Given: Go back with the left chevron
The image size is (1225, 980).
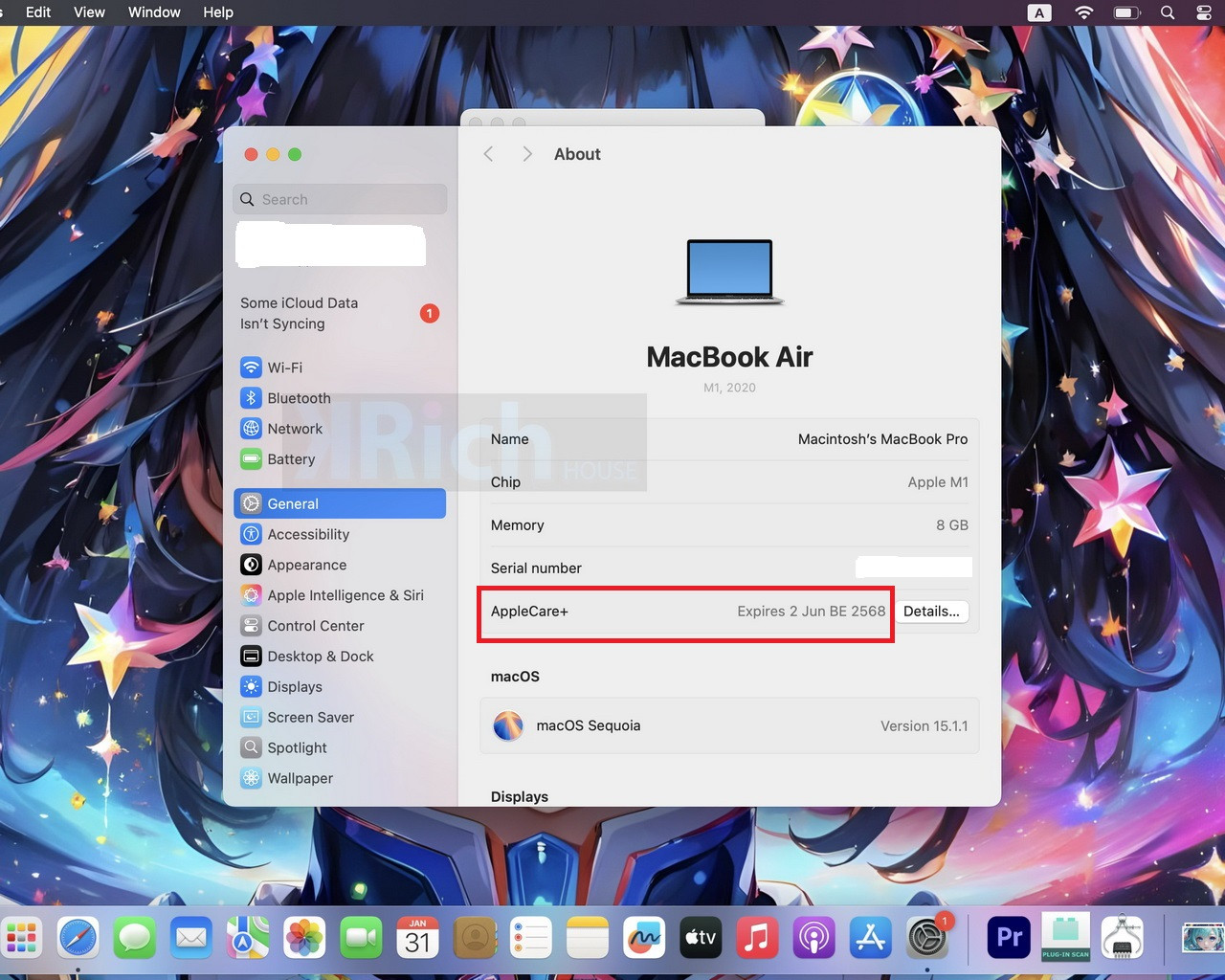Looking at the screenshot, I should [x=488, y=154].
